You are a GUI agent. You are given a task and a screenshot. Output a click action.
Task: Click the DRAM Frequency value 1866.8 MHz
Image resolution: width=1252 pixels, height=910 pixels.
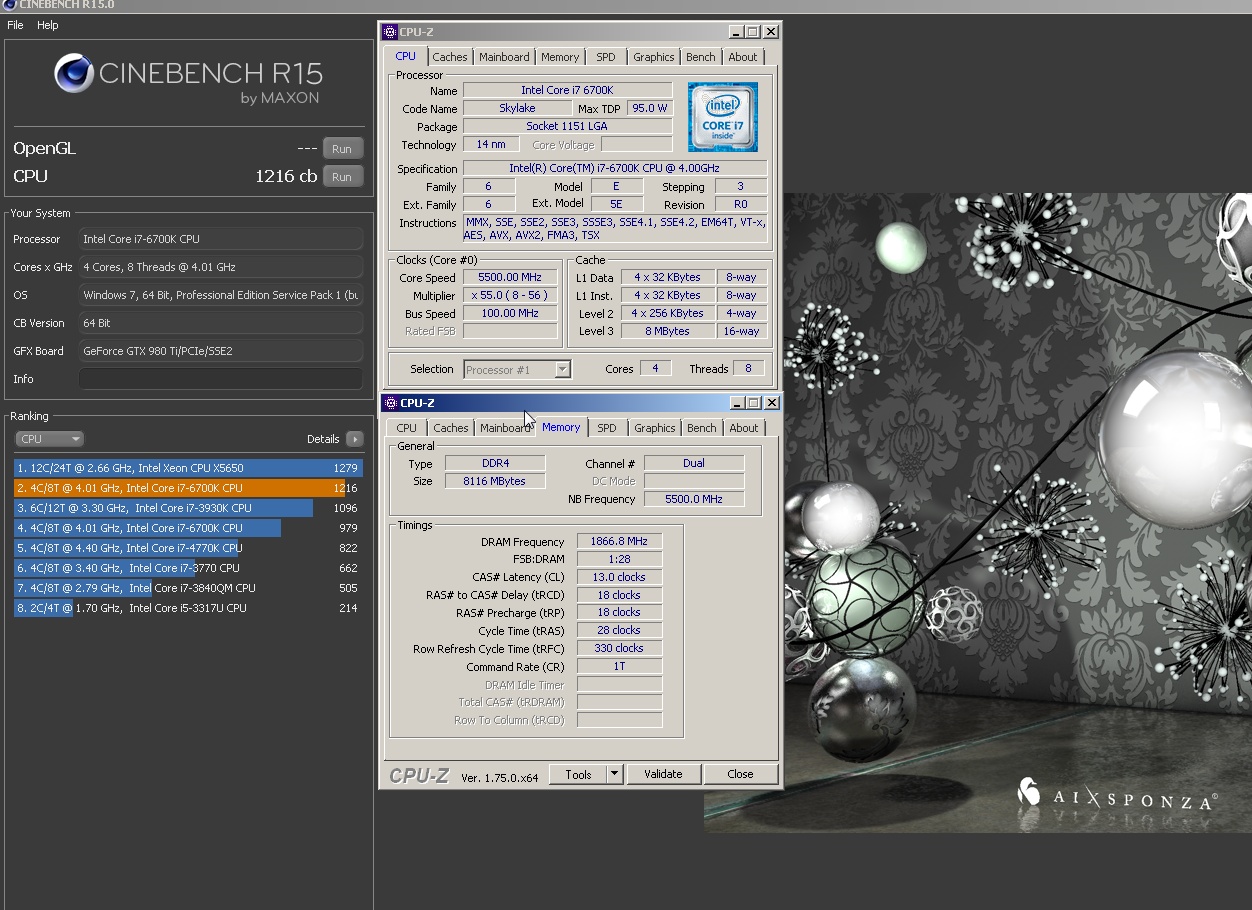coord(619,541)
